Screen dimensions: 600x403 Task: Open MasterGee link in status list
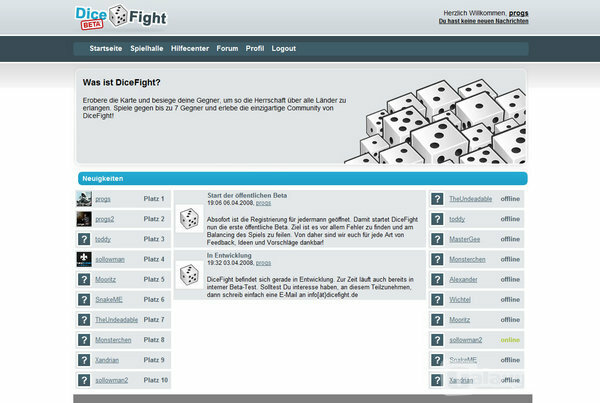click(465, 239)
